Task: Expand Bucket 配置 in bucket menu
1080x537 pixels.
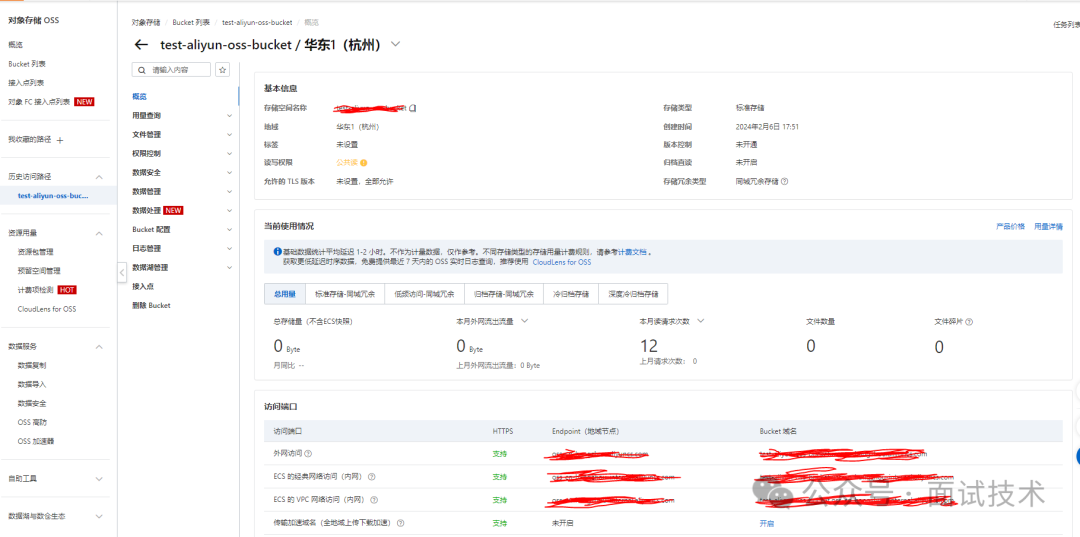Action: click(229, 229)
